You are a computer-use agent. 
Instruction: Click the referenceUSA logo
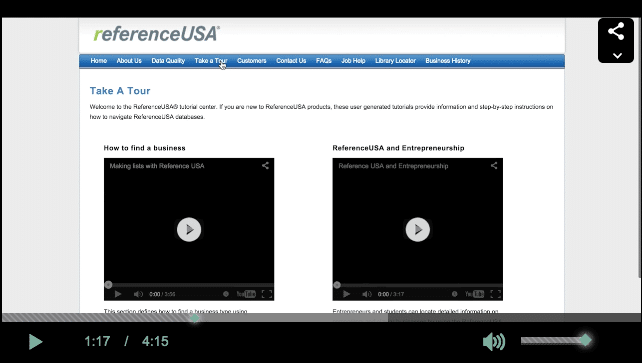156,34
